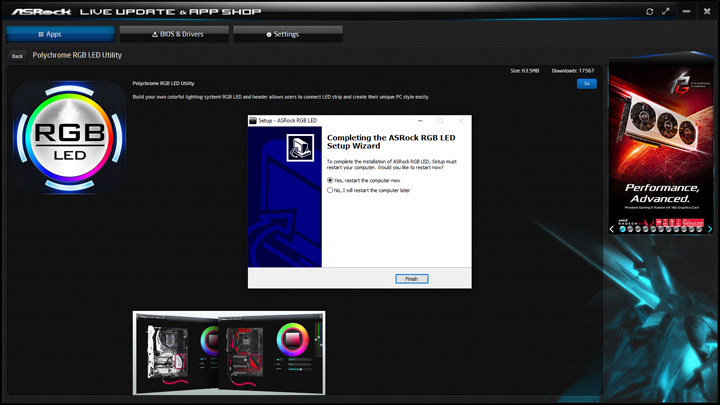Screen dimensions: 720x405
Task: Click 'Completing the ASRock RGB LED Setup Wizard' heading
Action: click(x=391, y=141)
